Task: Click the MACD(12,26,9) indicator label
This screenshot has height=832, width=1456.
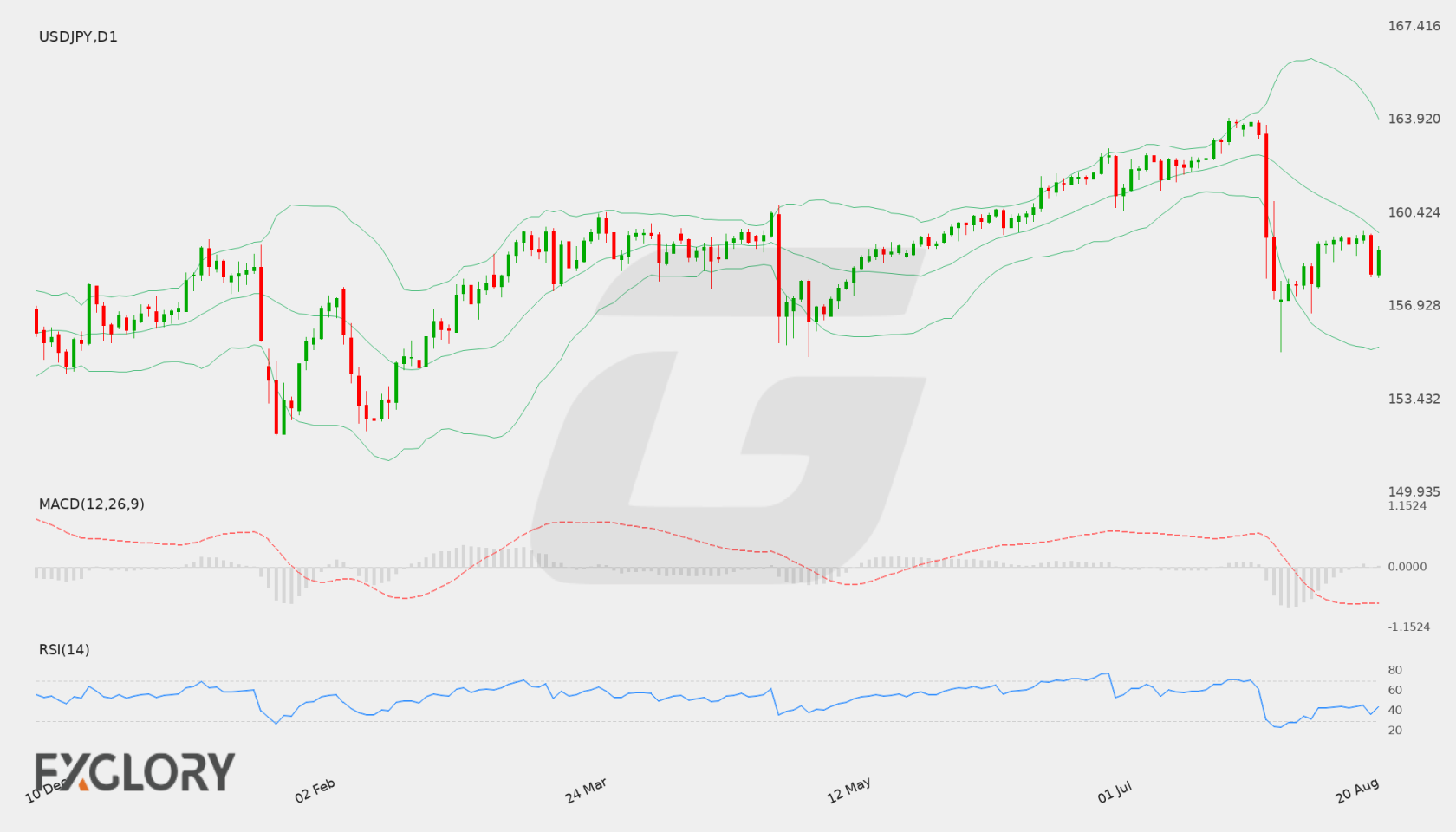Action: pyautogui.click(x=91, y=504)
